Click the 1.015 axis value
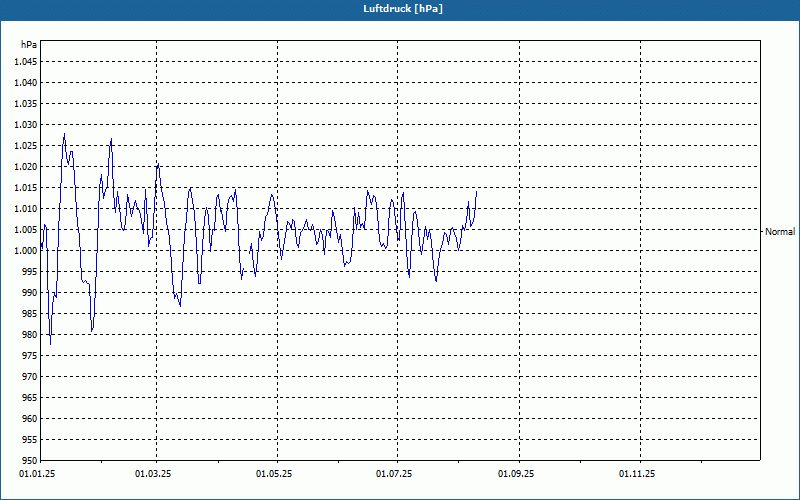This screenshot has height=500, width=800. coord(26,188)
